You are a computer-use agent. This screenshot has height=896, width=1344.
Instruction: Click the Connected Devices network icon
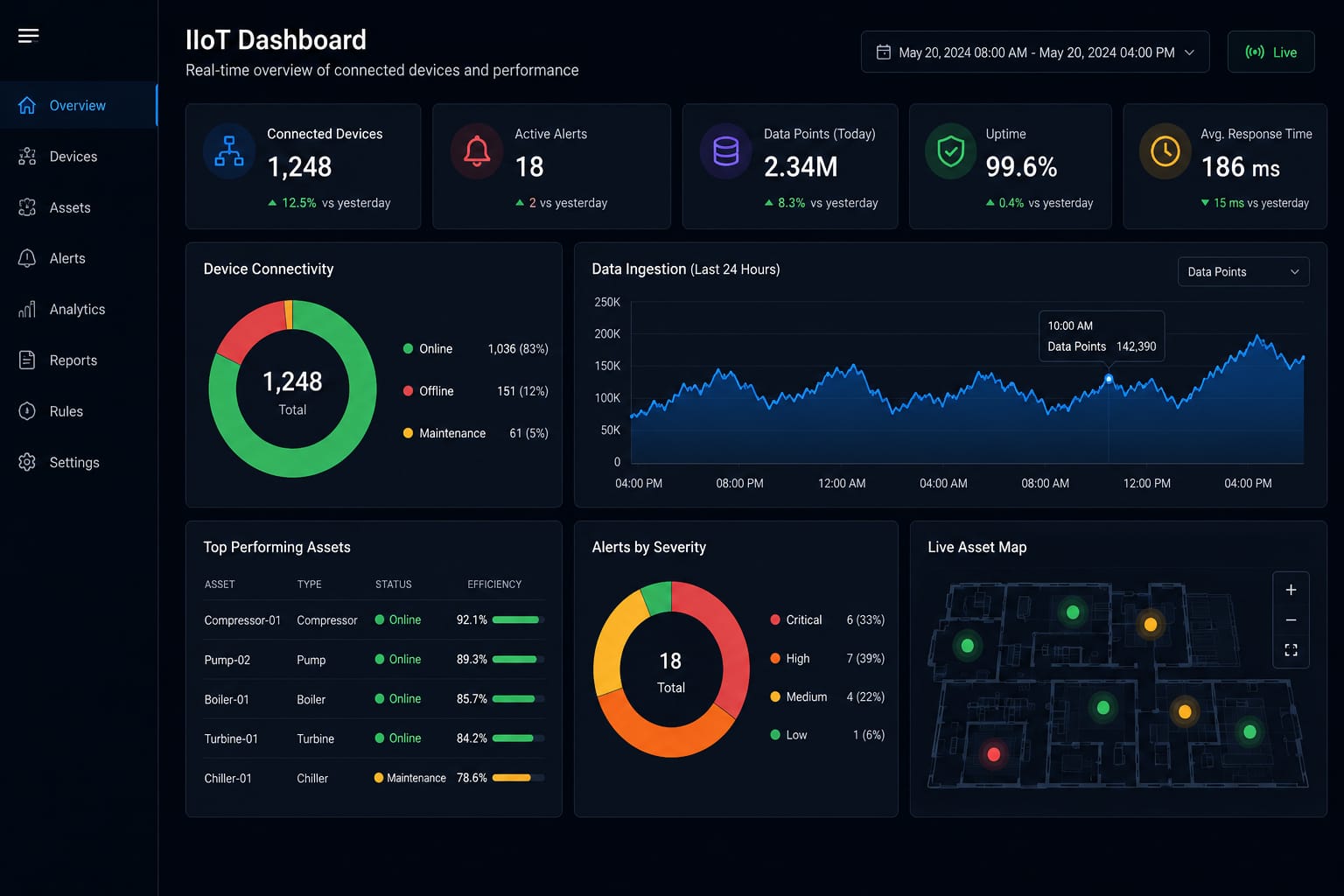[x=229, y=151]
